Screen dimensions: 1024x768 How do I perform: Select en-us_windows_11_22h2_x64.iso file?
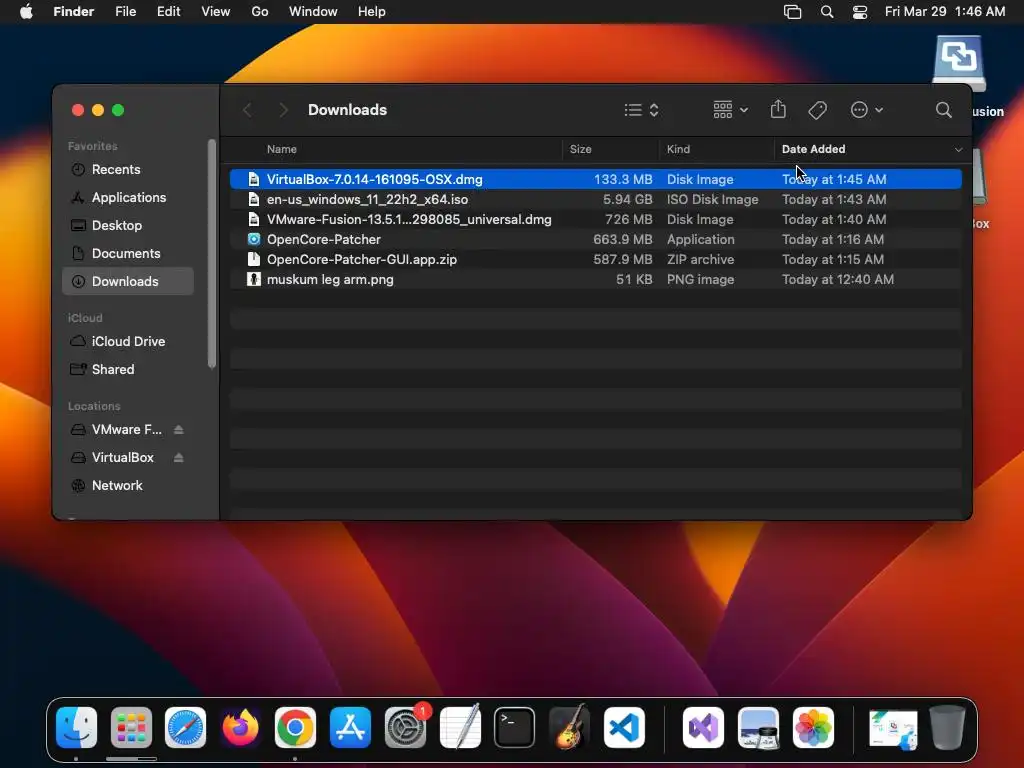(596, 199)
